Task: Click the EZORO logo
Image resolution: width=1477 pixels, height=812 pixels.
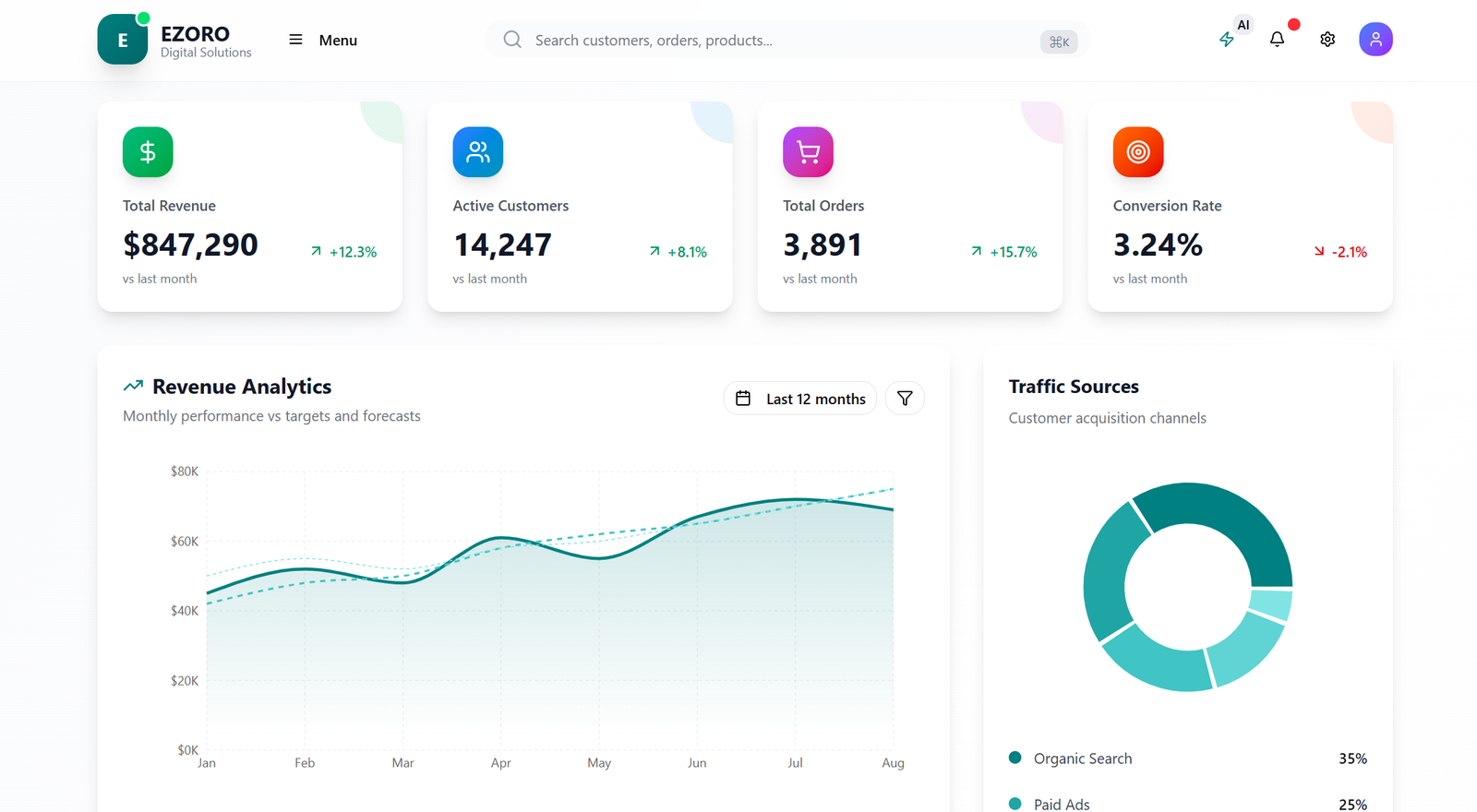Action: 123,40
